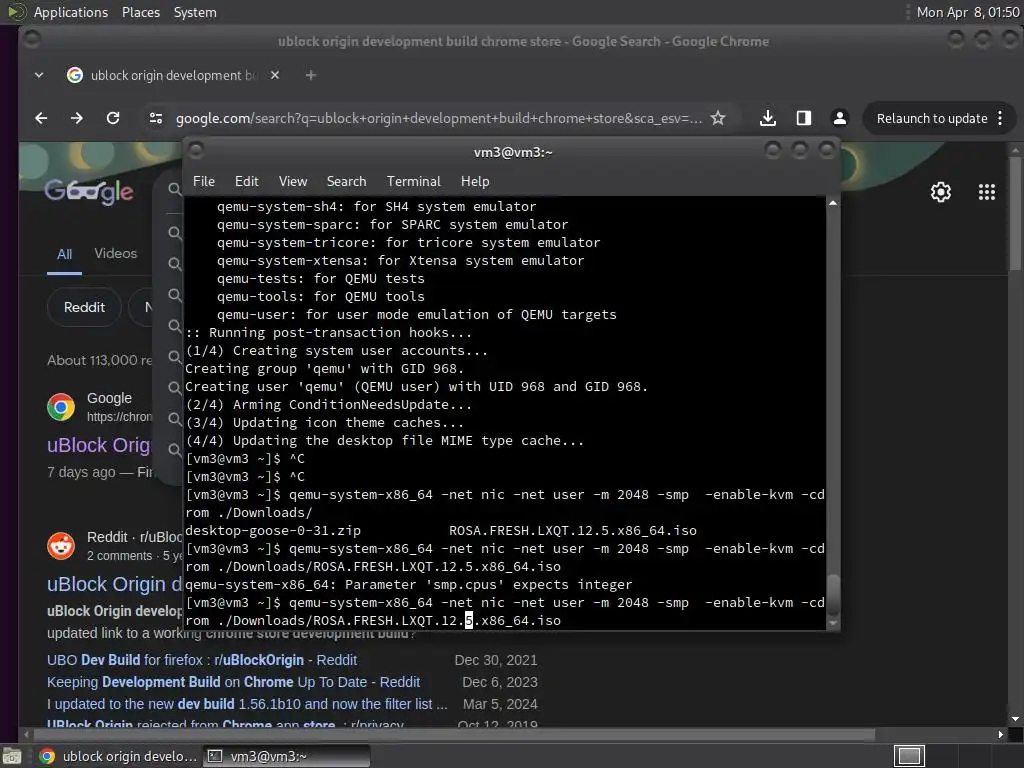Image resolution: width=1024 pixels, height=768 pixels.
Task: Open the Applications menu in panel
Action: [x=71, y=12]
